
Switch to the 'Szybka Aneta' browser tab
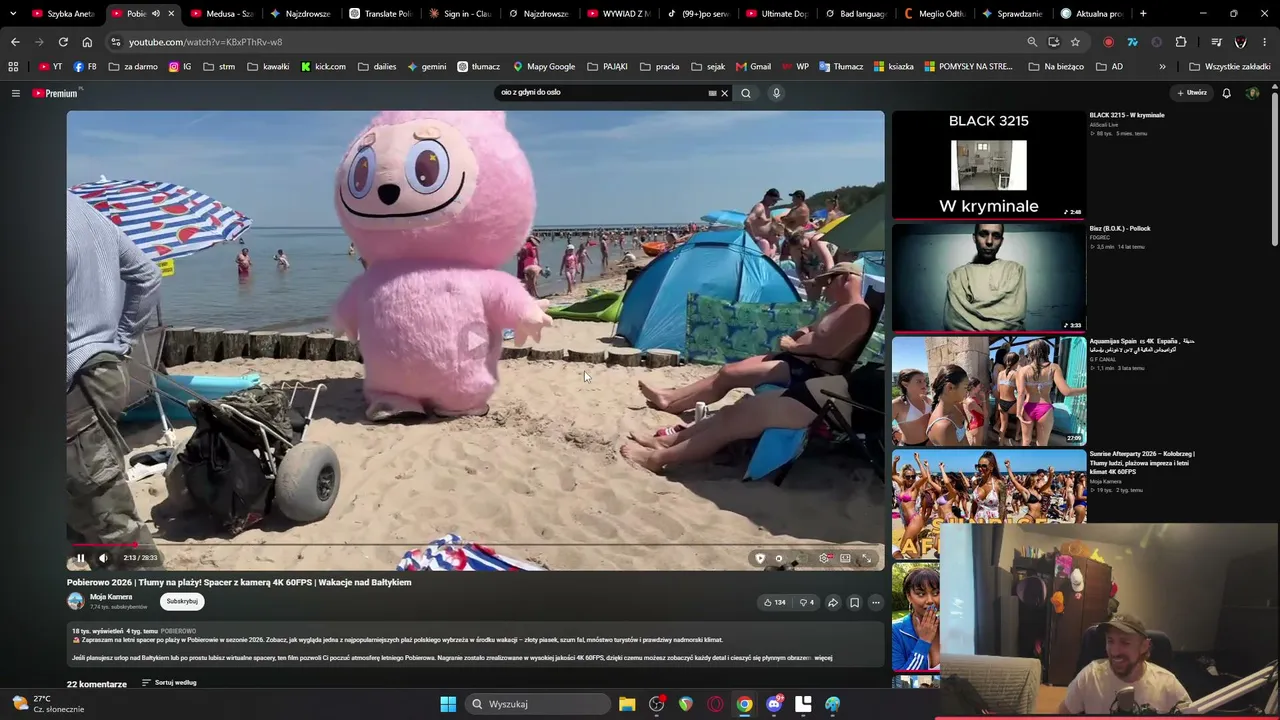(x=62, y=14)
